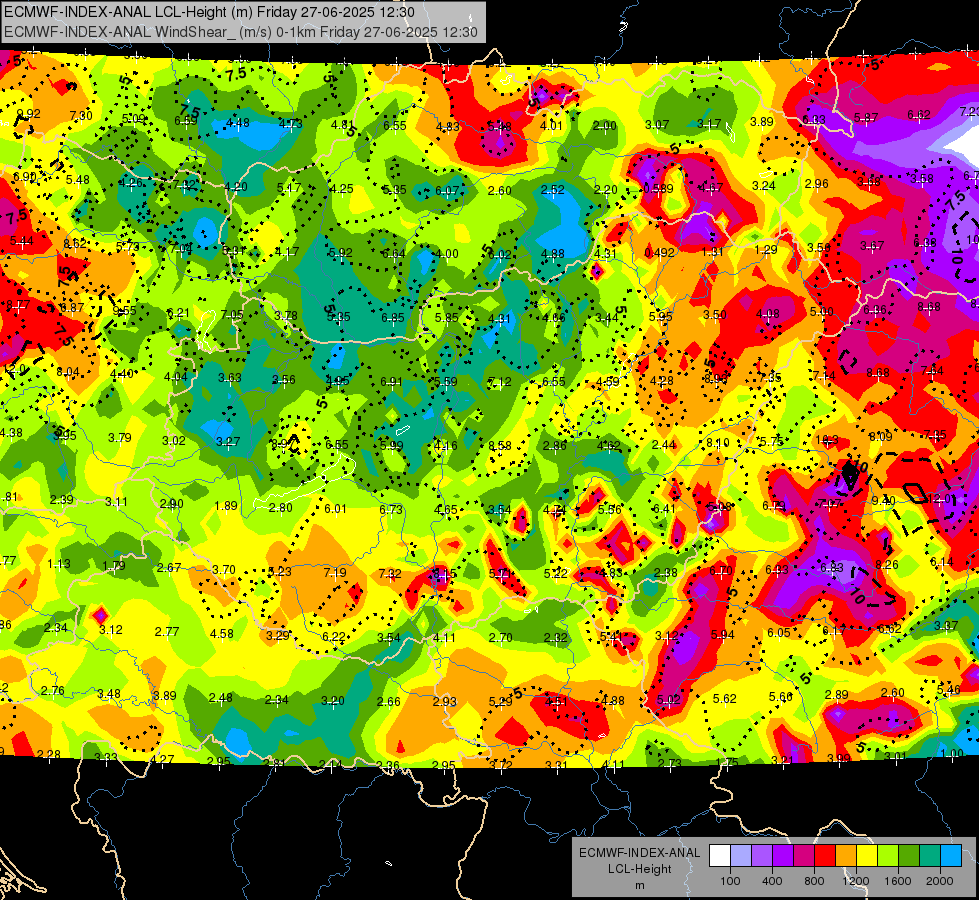Click the wind shear value '10.3'
Viewport: 979px width, 900px height.
click(x=827, y=440)
